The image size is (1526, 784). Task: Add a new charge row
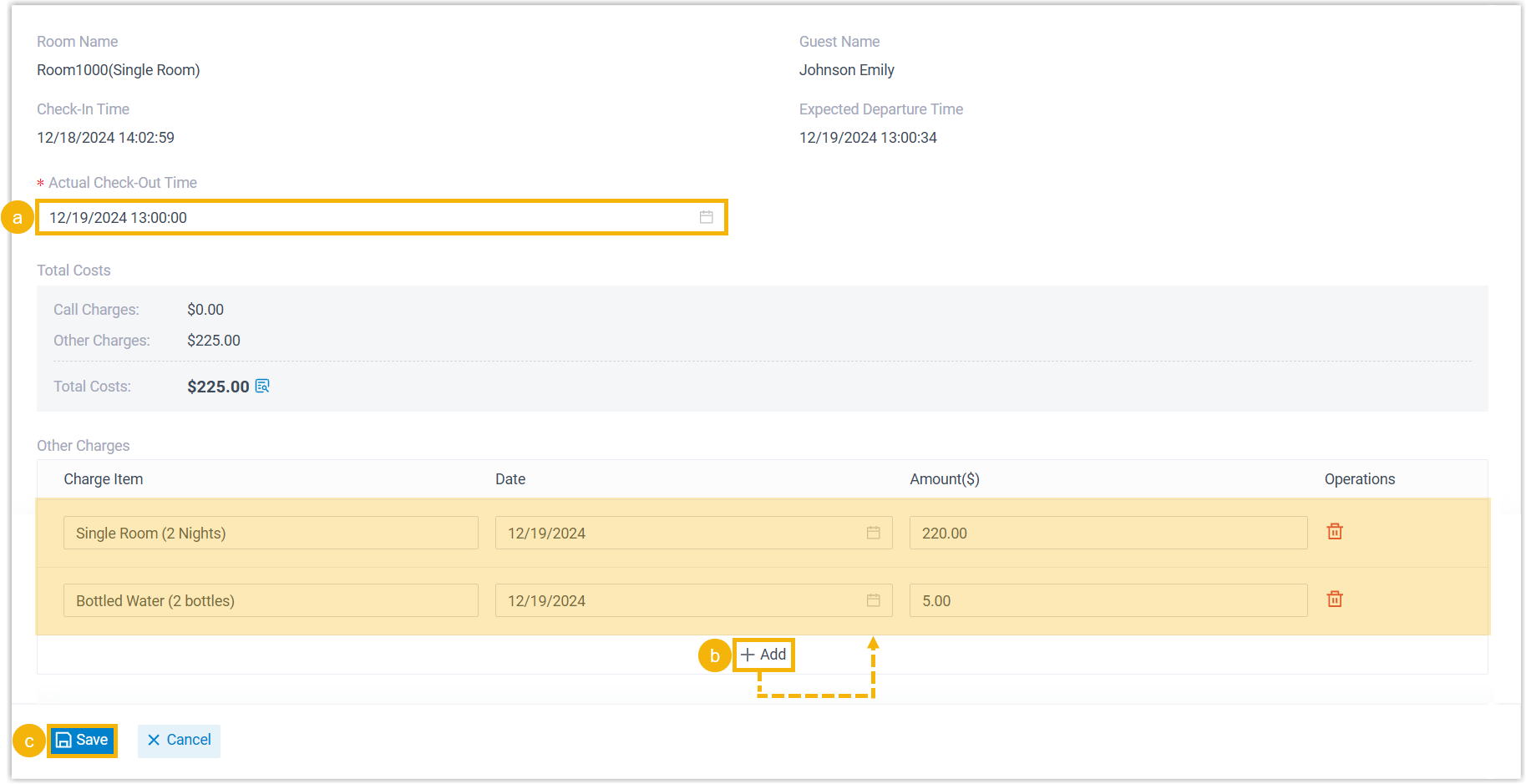pos(763,655)
